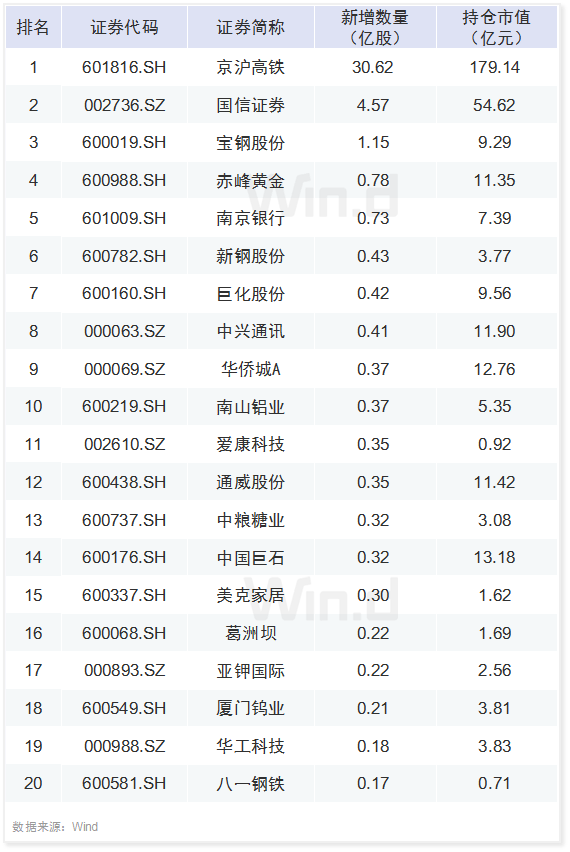Click market value 3.77
This screenshot has height=852, width=570.
(x=494, y=256)
